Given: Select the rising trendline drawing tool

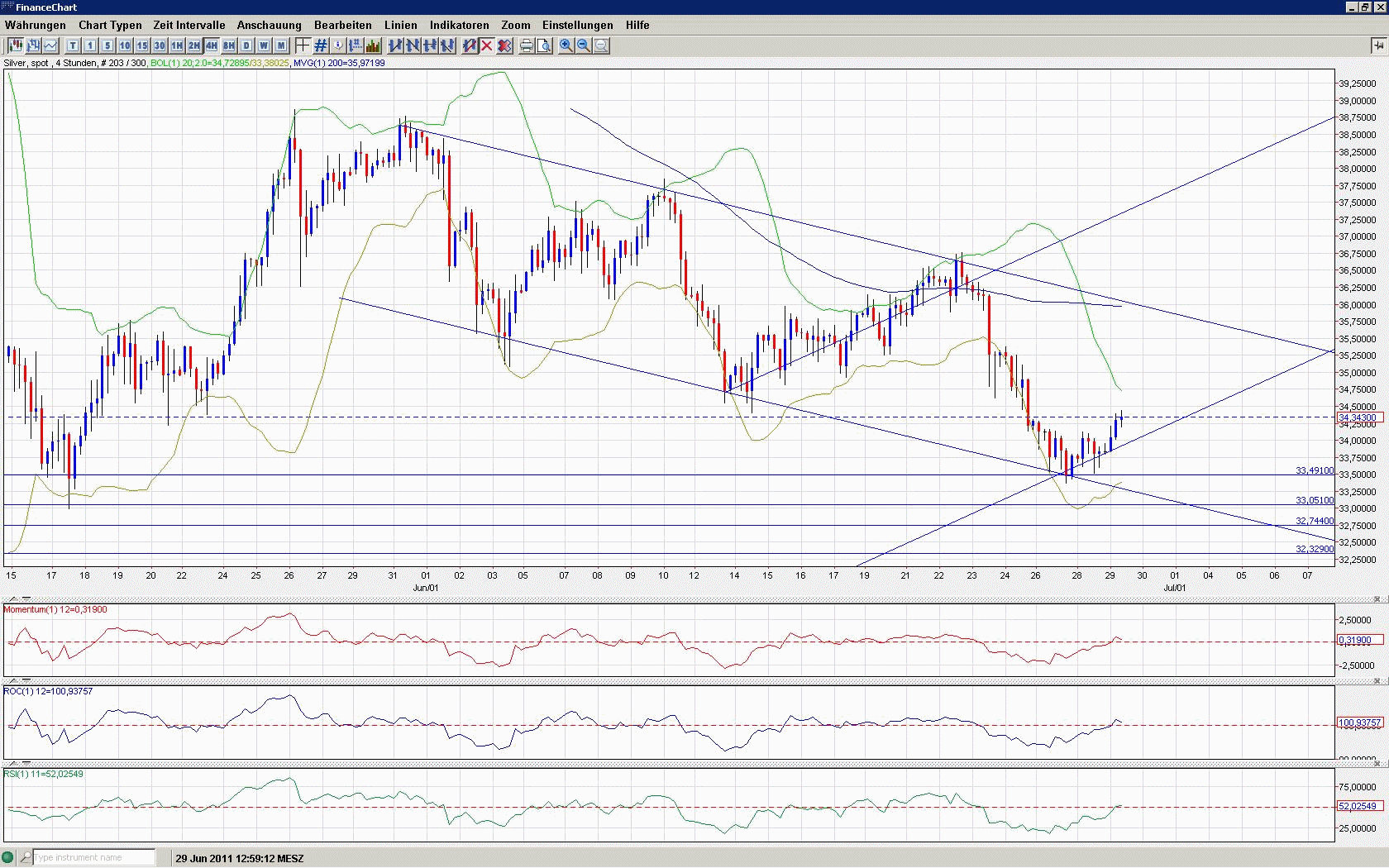Looking at the screenshot, I should 395,45.
